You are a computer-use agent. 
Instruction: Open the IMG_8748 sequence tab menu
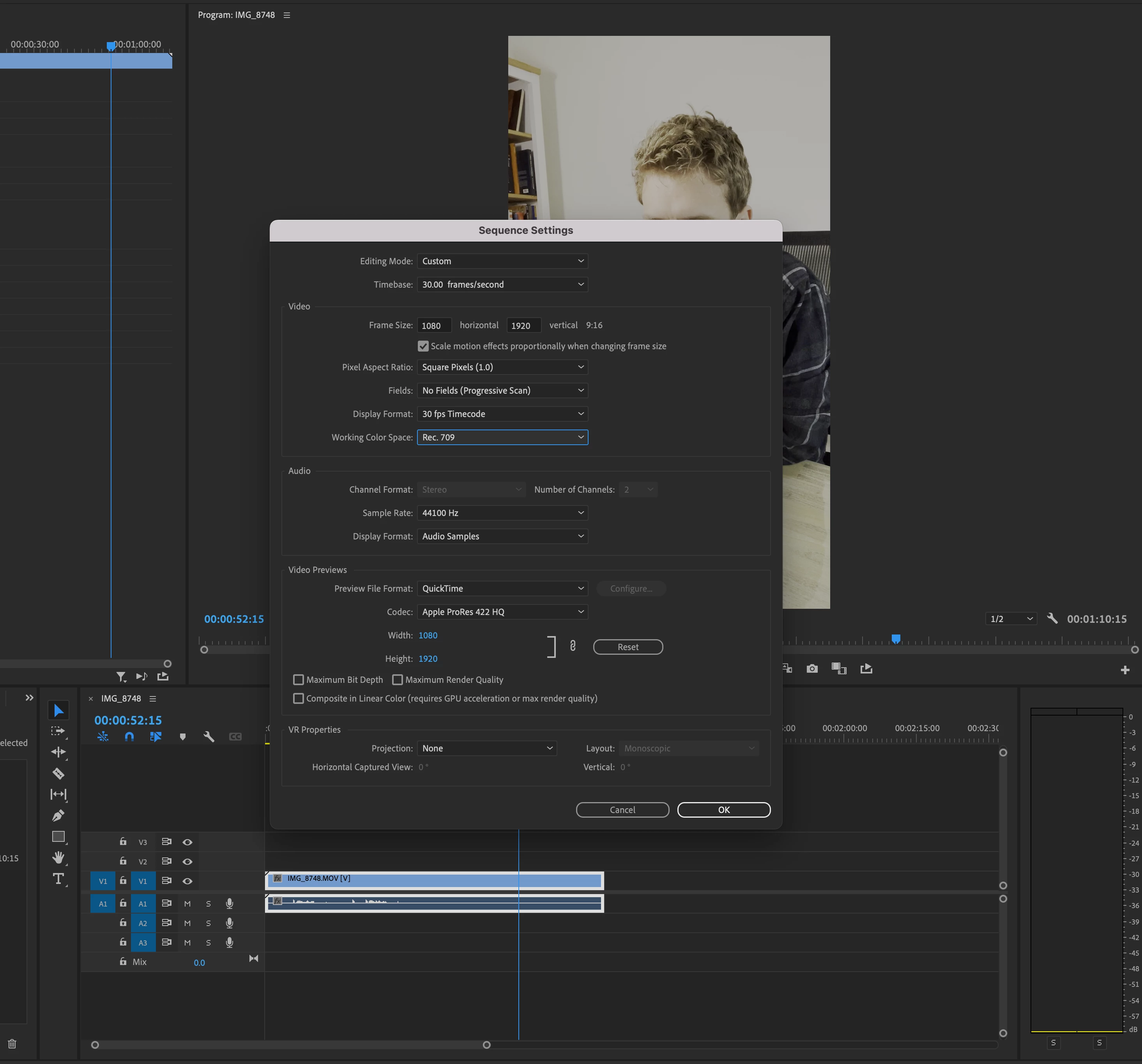tap(153, 698)
